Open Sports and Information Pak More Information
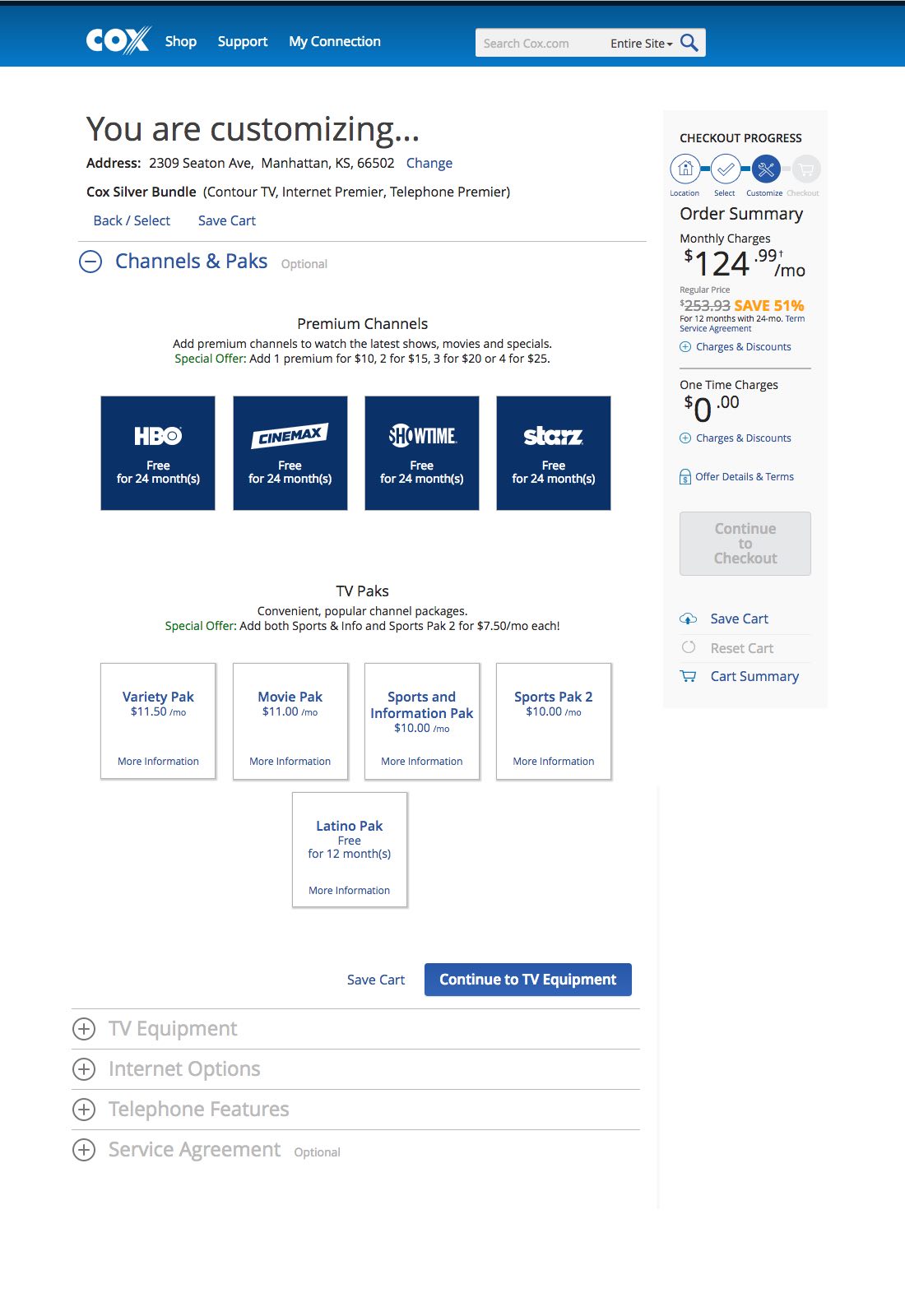 (422, 762)
